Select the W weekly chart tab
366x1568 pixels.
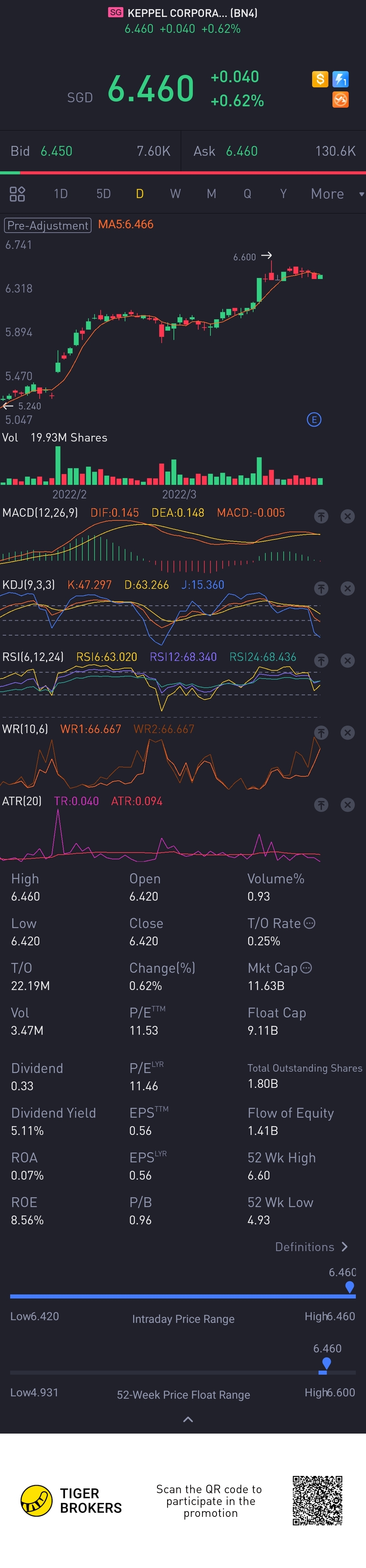pyautogui.click(x=176, y=194)
